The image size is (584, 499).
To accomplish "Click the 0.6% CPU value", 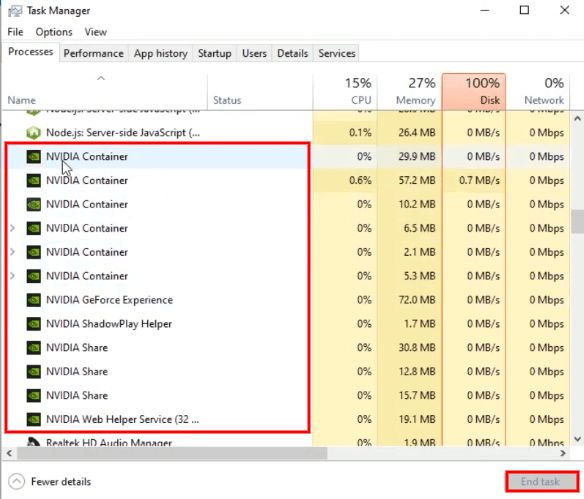I will coord(360,181).
